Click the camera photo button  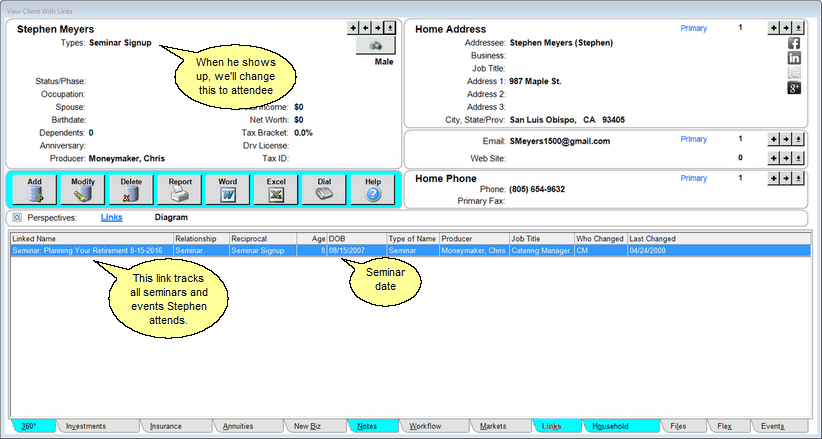pyautogui.click(x=375, y=46)
